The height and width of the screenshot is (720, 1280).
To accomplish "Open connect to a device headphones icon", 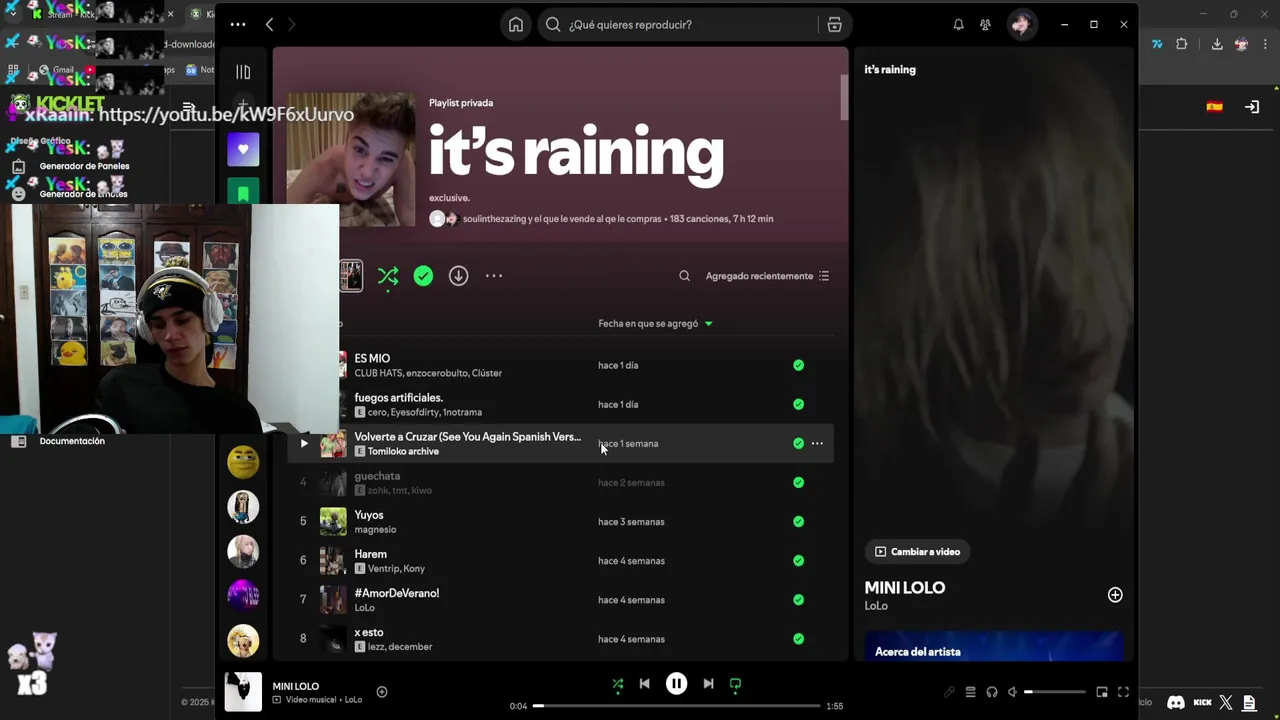I will click(x=992, y=692).
